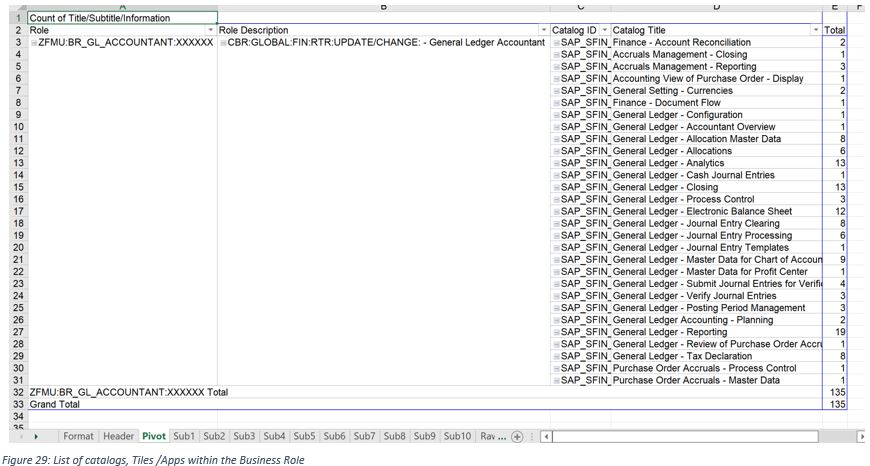
Task: Select 'General Ledger - Allocations' cell
Action: click(x=716, y=151)
